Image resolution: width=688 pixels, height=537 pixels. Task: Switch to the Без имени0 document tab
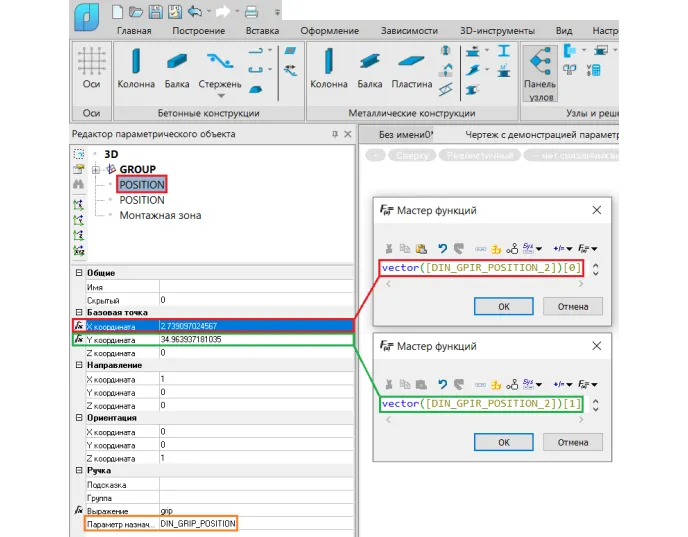(x=406, y=135)
